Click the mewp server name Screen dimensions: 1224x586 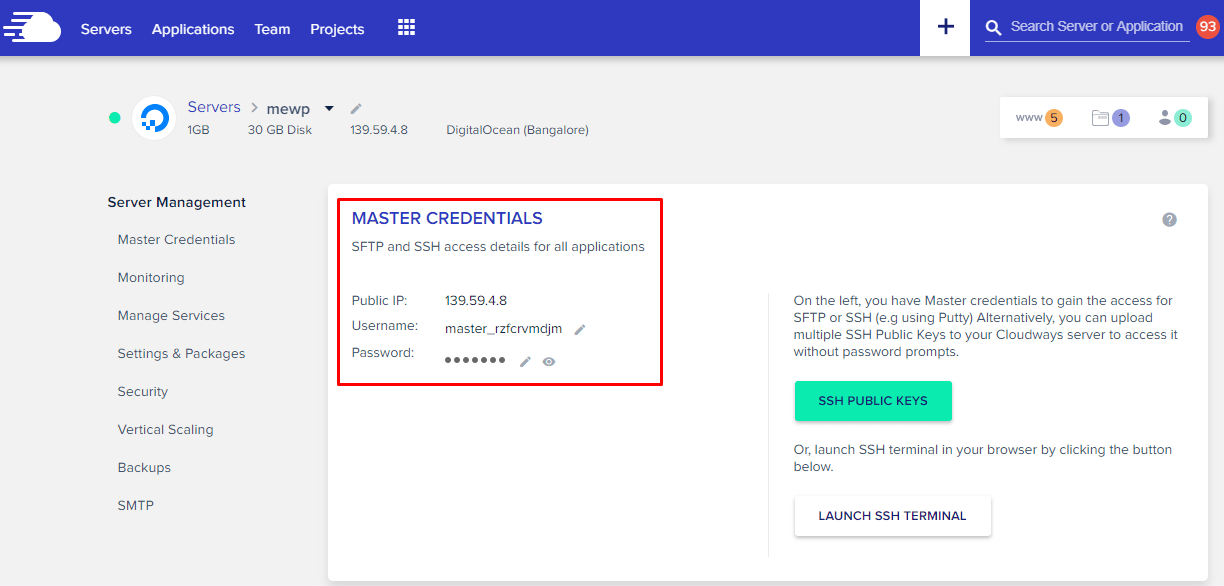288,108
